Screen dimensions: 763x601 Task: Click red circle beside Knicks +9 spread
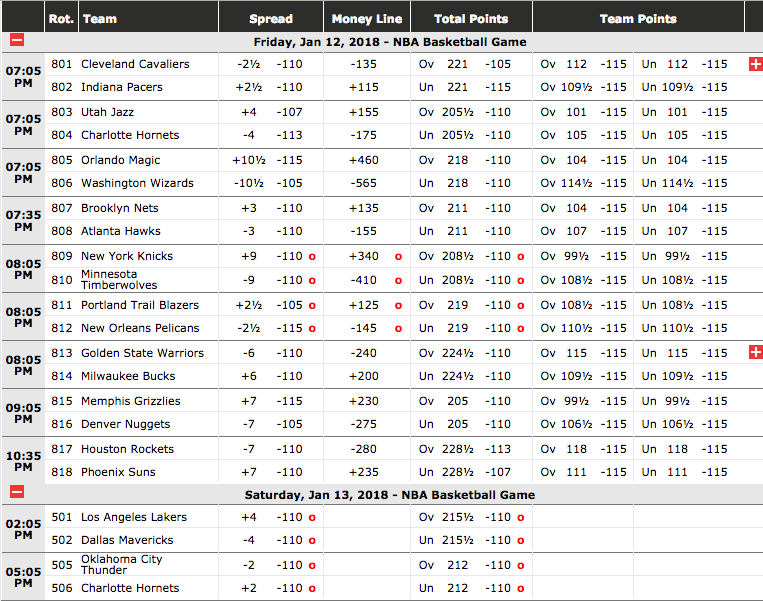point(312,256)
